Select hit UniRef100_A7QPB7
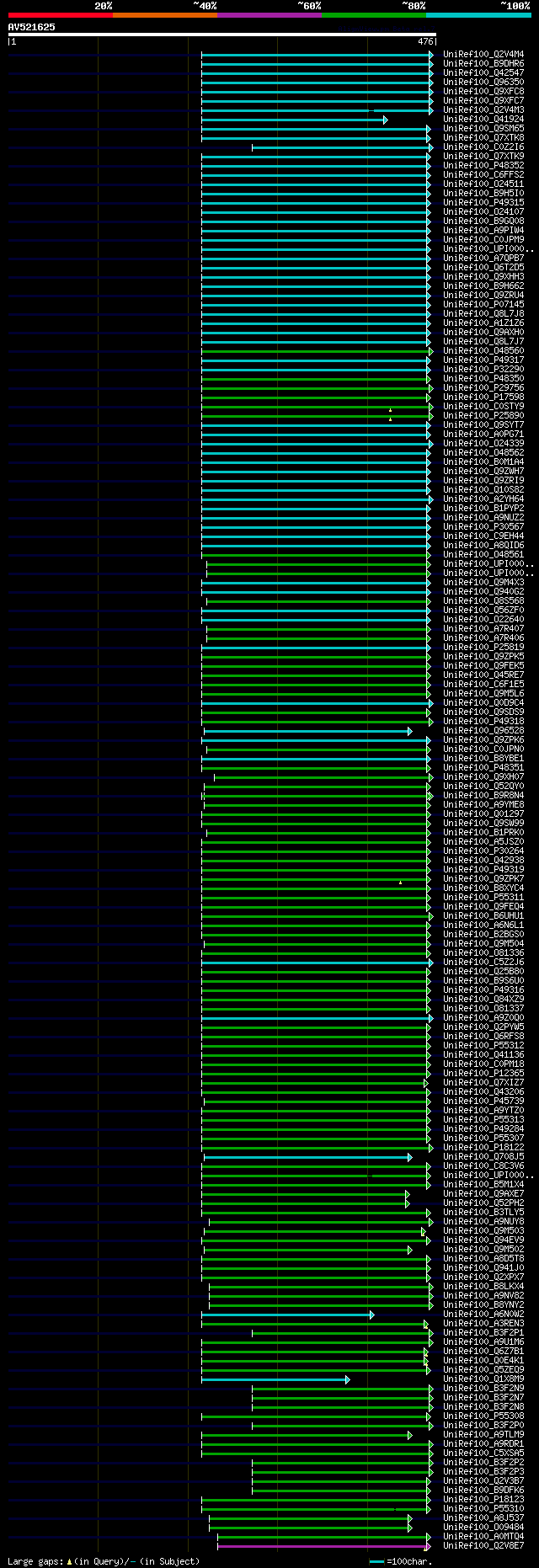The height and width of the screenshot is (1568, 539). [483, 259]
